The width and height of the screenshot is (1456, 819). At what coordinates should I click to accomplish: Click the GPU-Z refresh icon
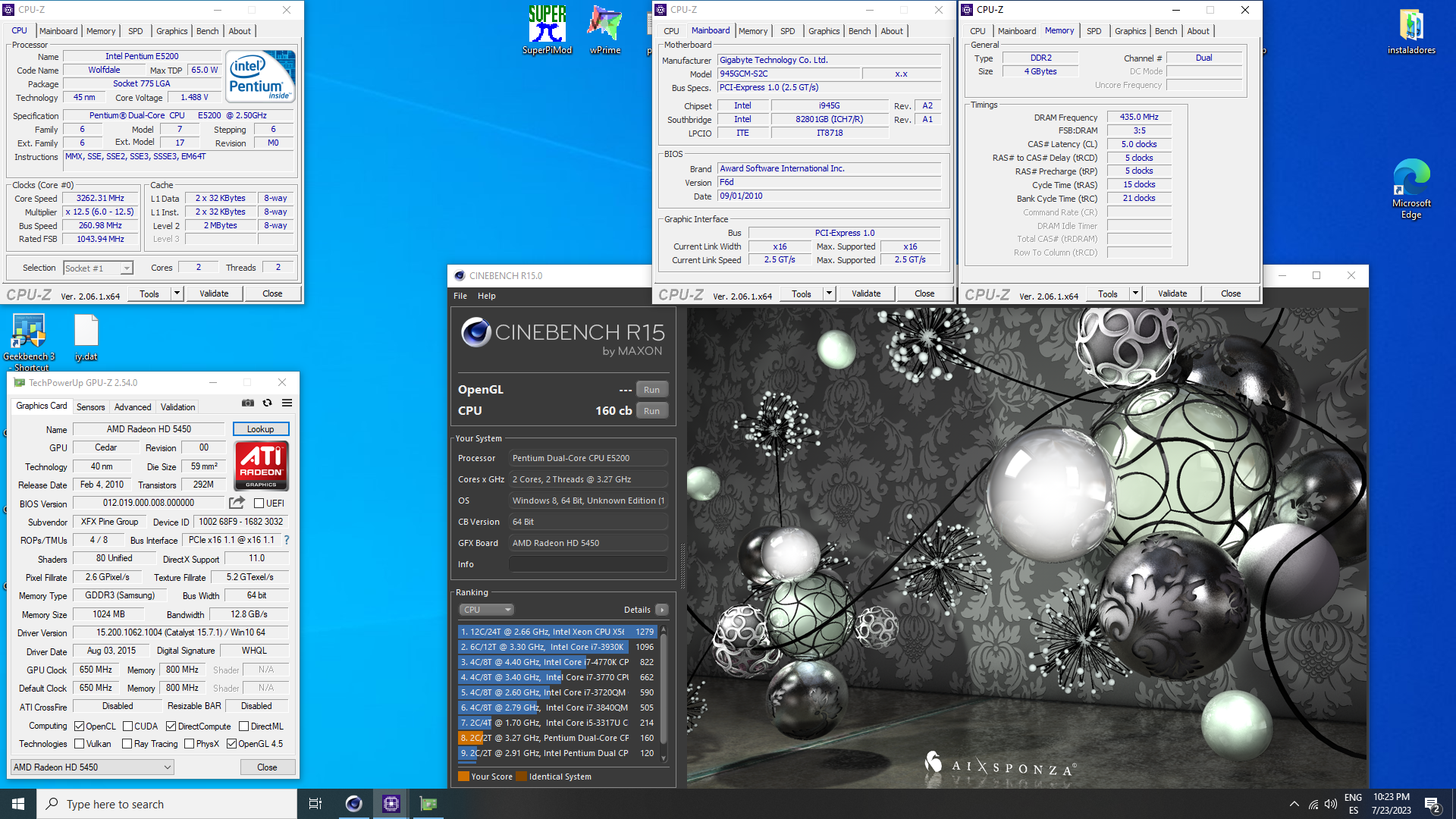tap(267, 403)
